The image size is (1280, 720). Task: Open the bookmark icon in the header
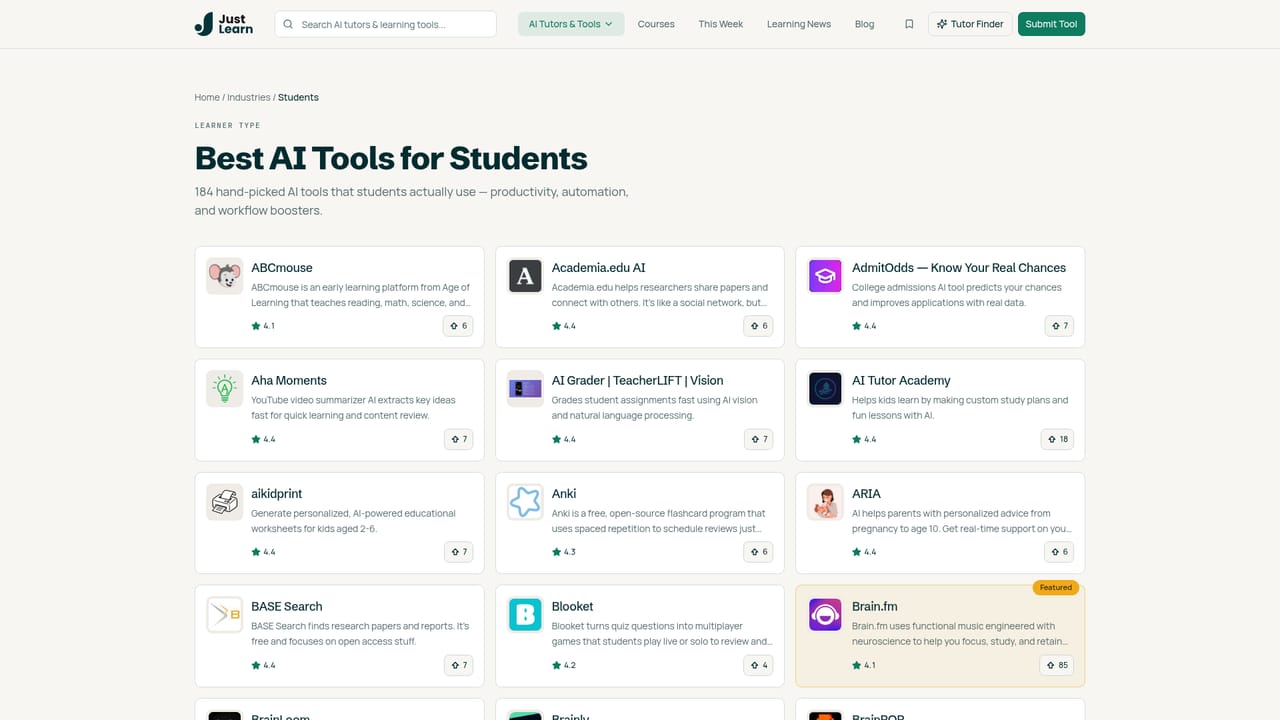click(909, 24)
